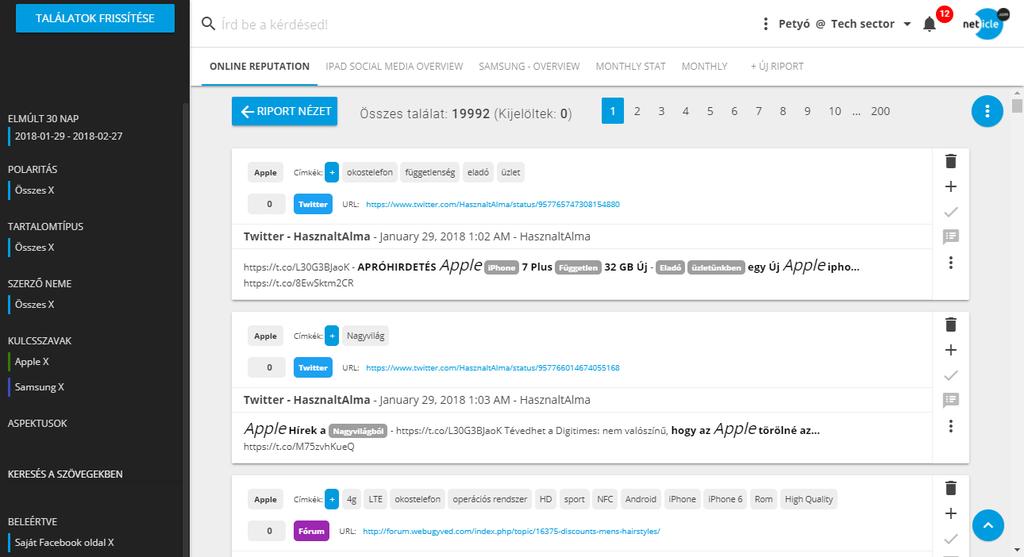Image resolution: width=1024 pixels, height=557 pixels.
Task: Create a new report with + Új riport
Action: [x=777, y=66]
